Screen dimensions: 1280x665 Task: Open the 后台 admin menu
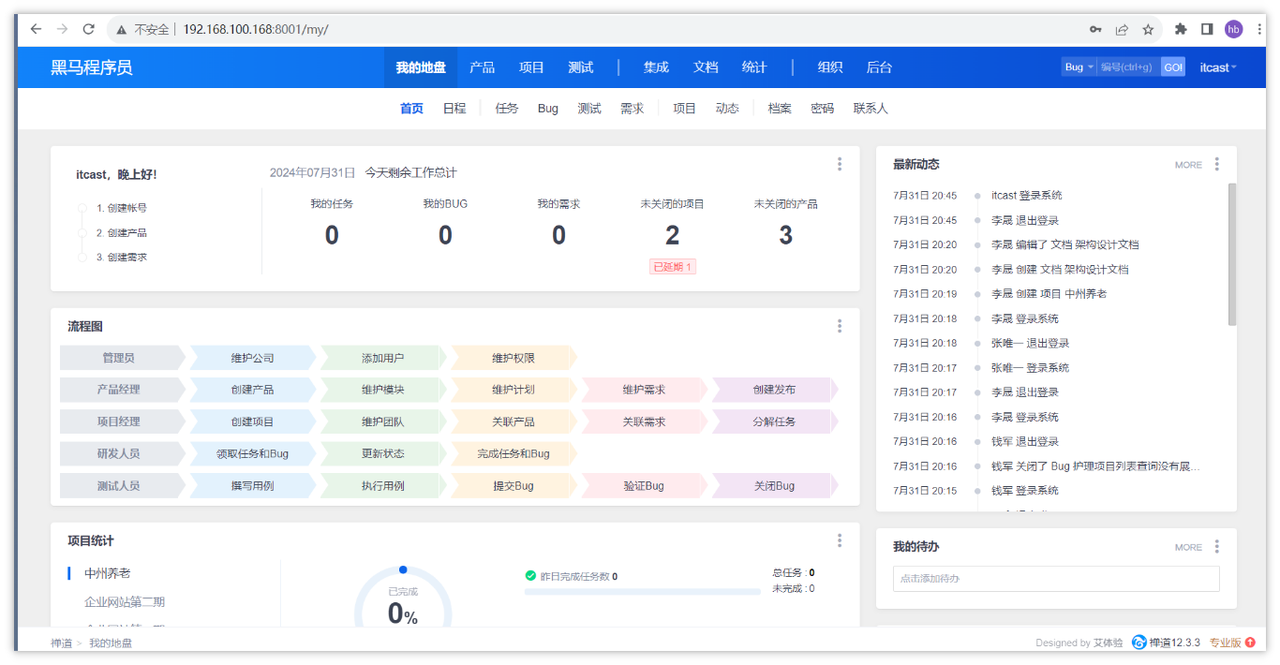[x=879, y=67]
